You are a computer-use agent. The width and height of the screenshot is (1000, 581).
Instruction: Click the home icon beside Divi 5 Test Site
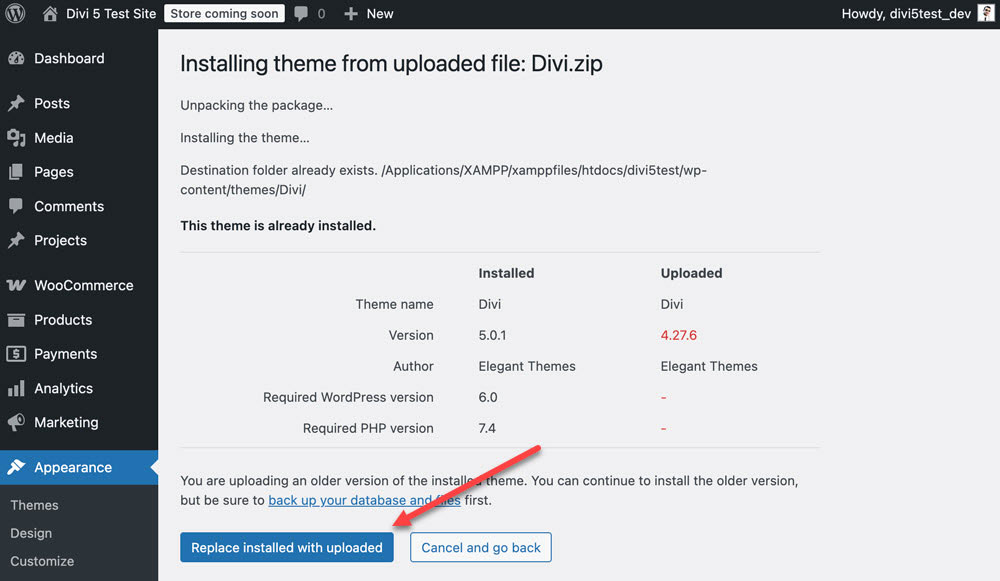point(50,13)
